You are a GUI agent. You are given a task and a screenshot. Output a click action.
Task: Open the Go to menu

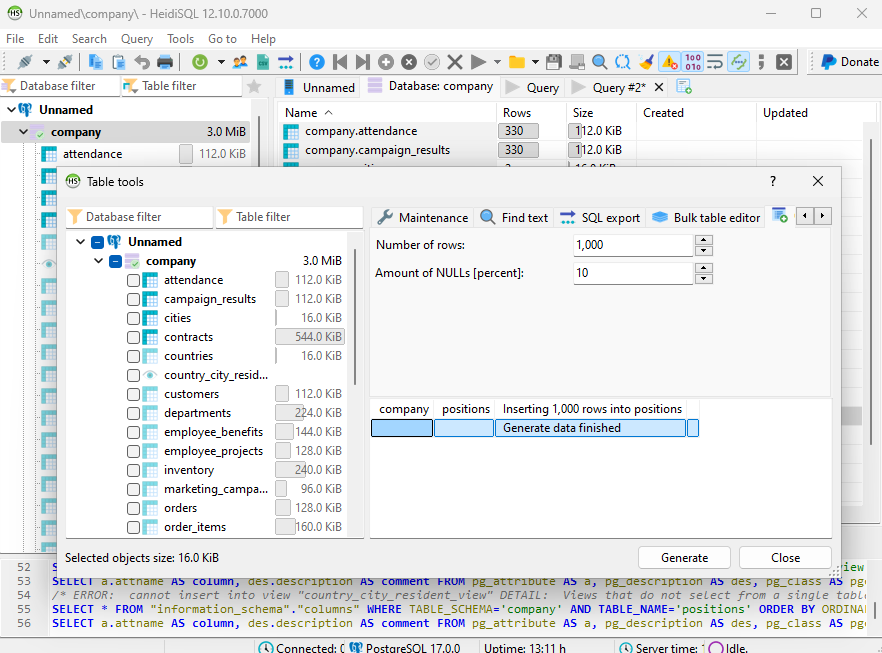coord(222,39)
